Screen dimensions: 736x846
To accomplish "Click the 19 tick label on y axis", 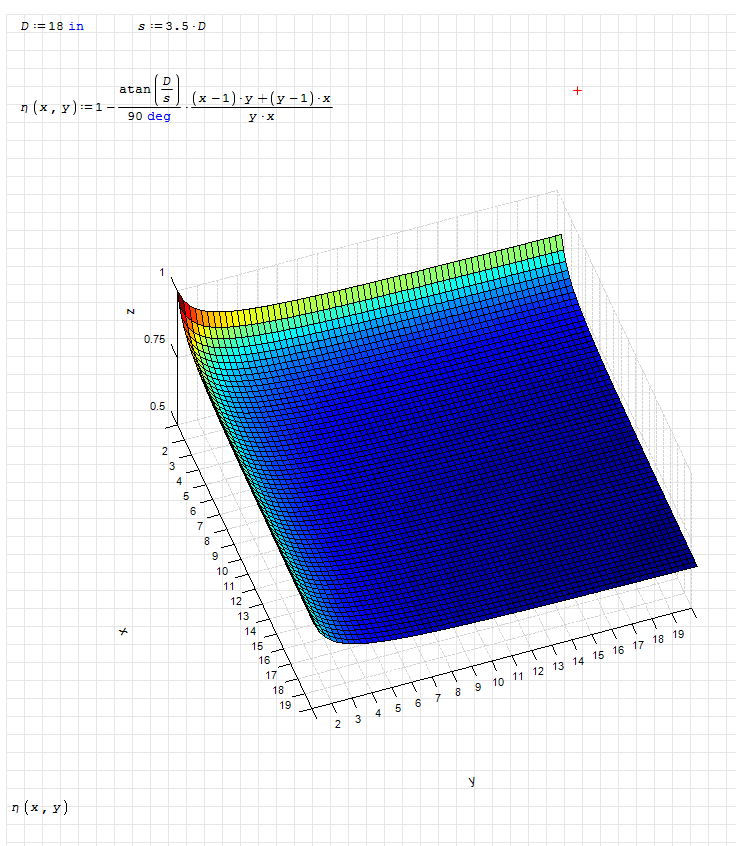I will (x=678, y=636).
